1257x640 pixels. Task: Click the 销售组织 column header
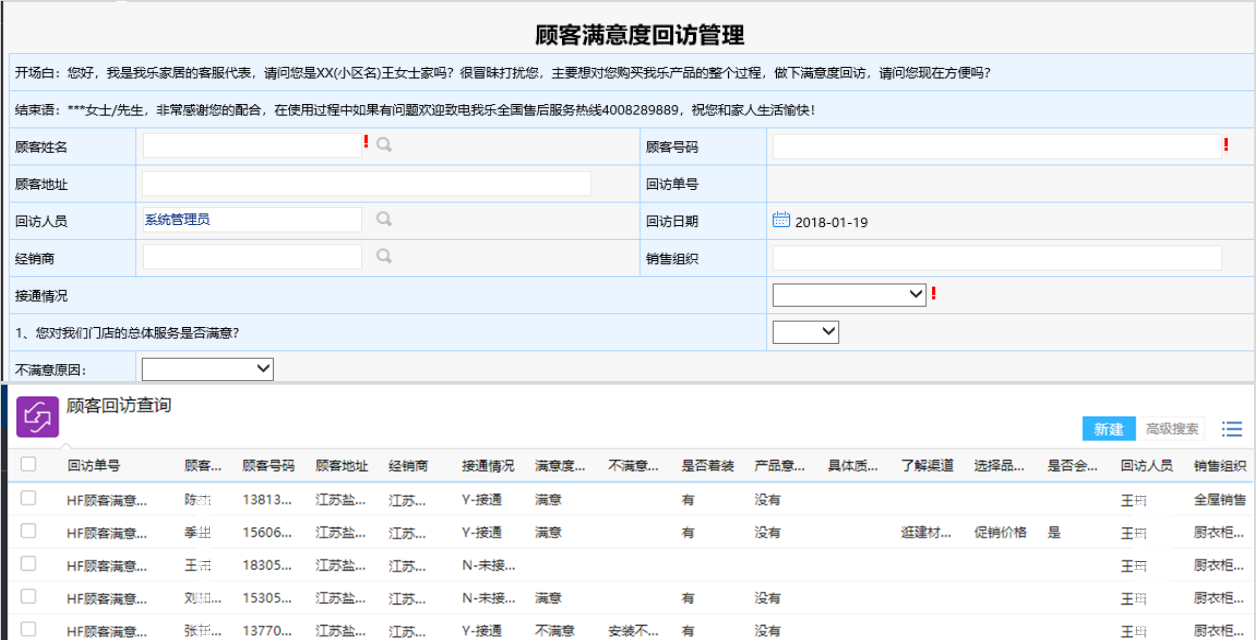(1220, 465)
